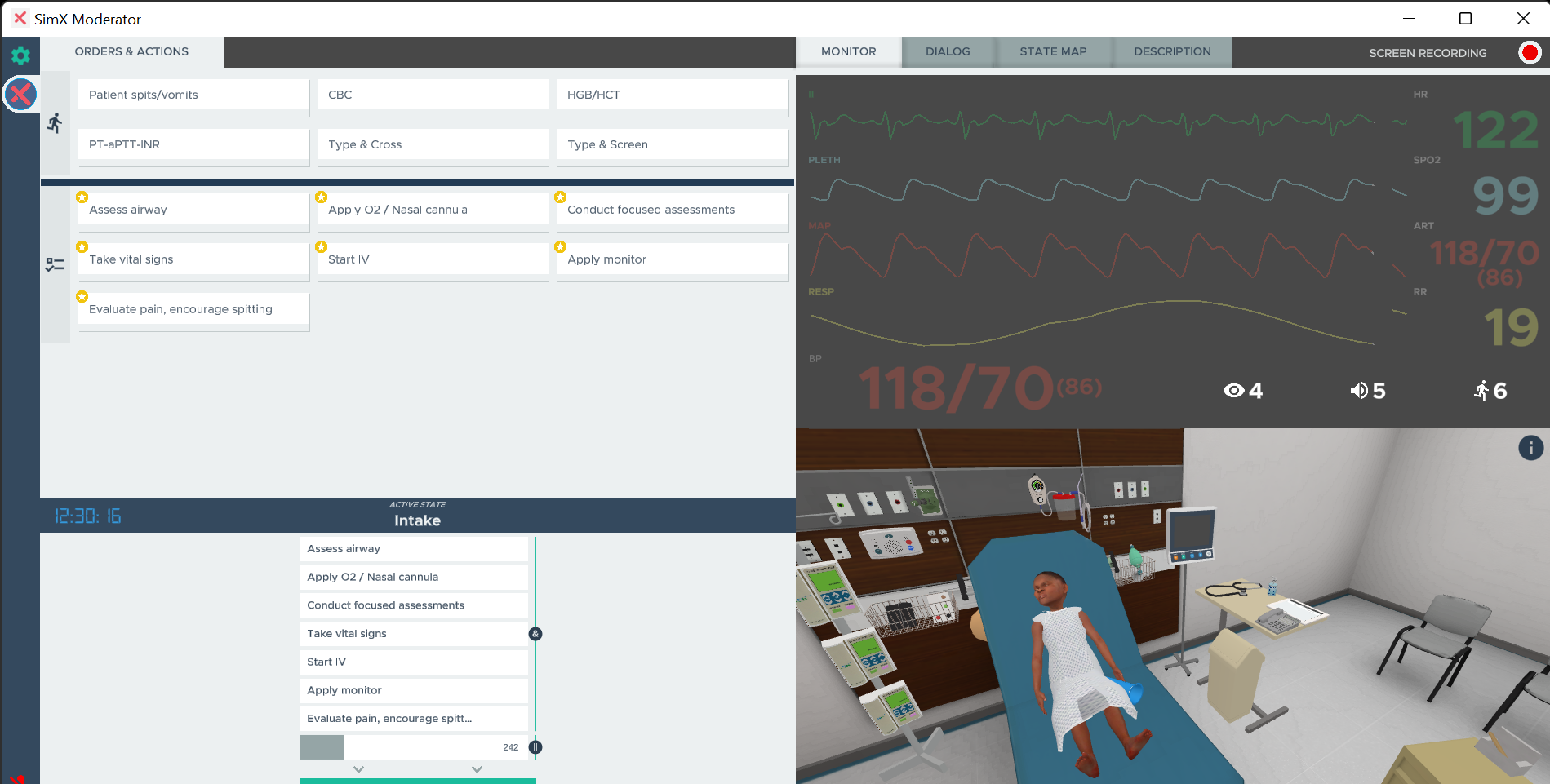Click the info icon over patient room

pos(1530,447)
